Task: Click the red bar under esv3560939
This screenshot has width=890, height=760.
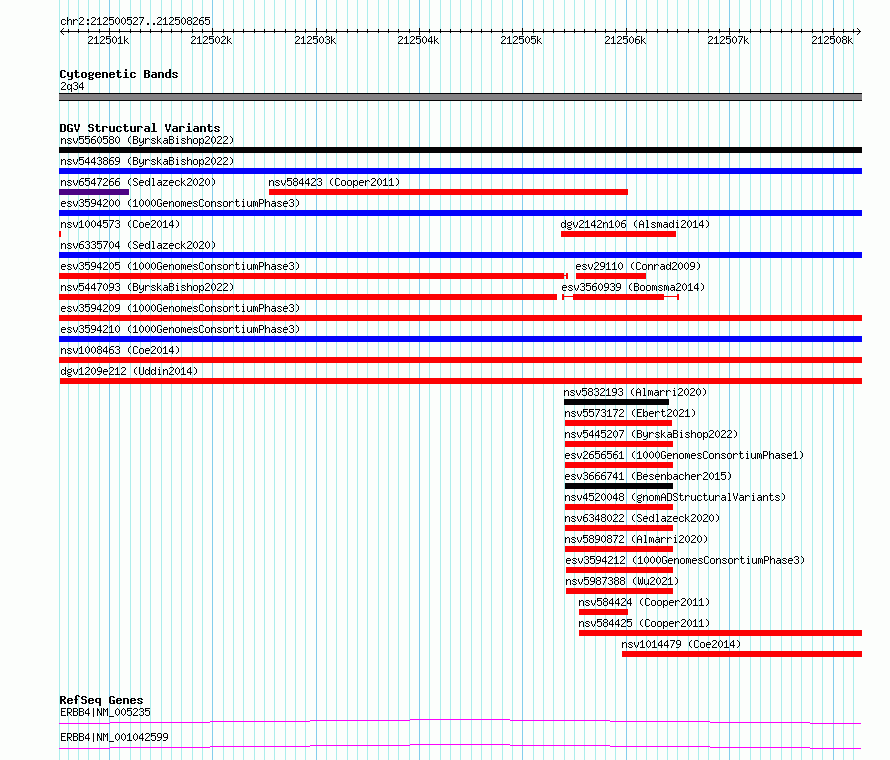Action: (x=619, y=297)
